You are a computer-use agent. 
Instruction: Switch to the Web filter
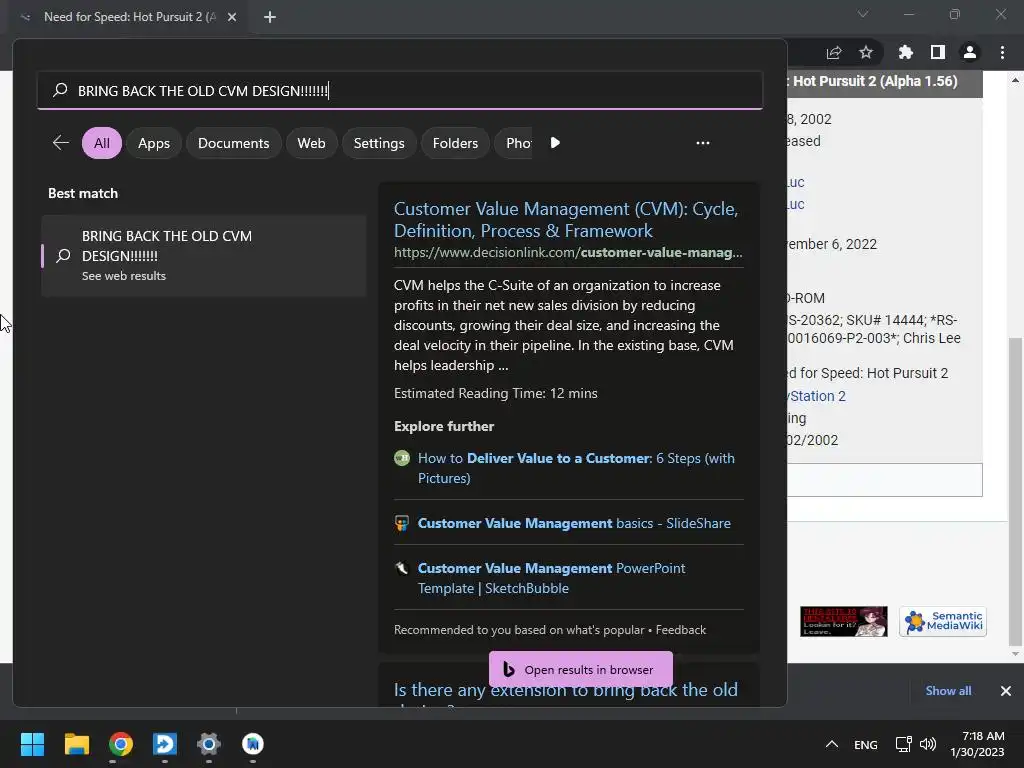coord(312,143)
